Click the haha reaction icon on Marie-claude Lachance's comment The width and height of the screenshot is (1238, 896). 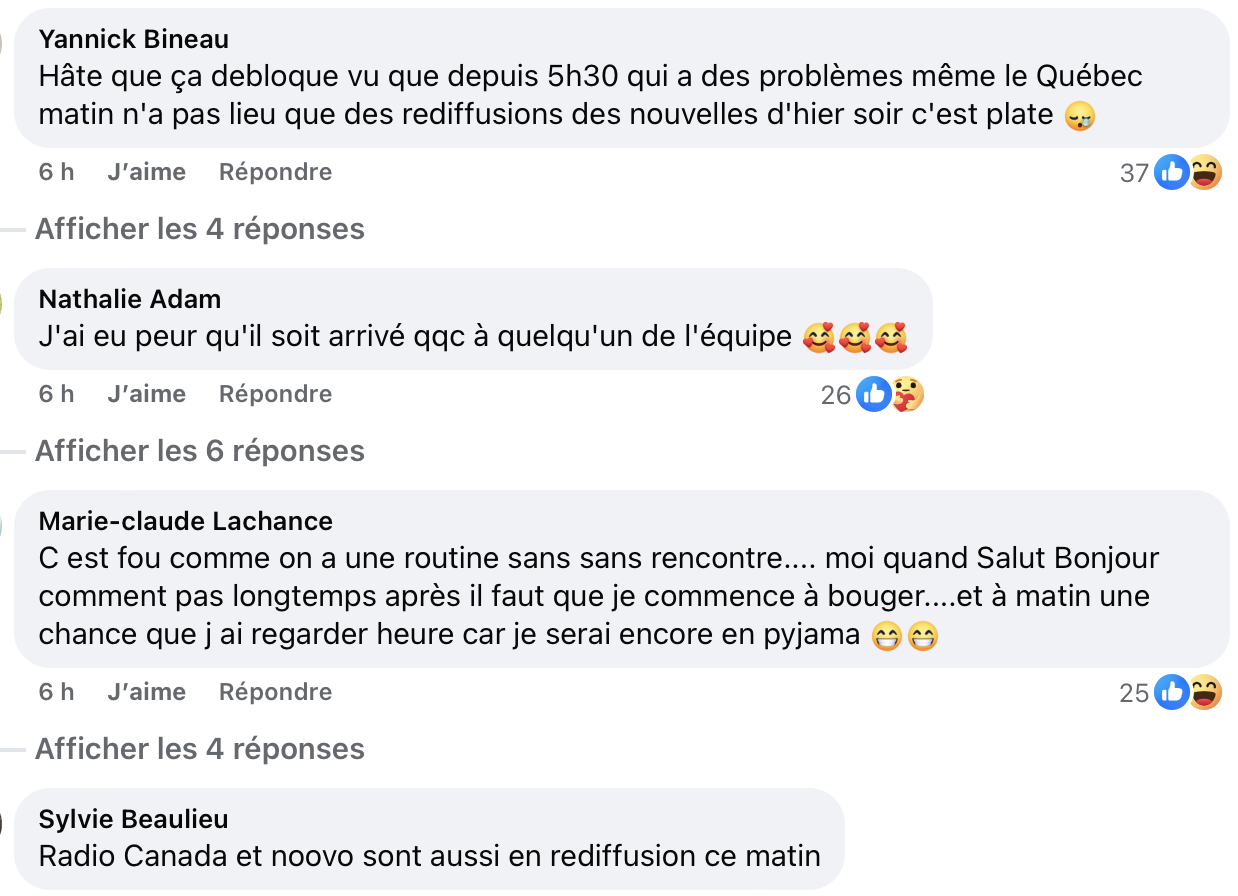[1203, 691]
